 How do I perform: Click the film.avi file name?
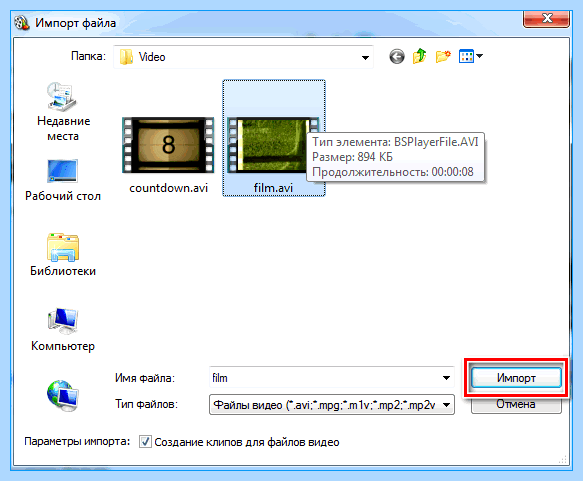273,188
